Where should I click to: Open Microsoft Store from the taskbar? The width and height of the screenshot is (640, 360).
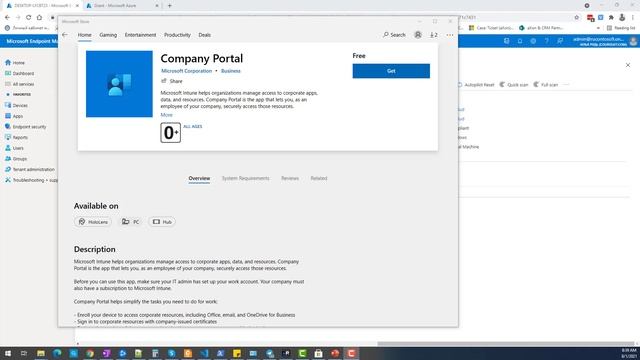318,353
